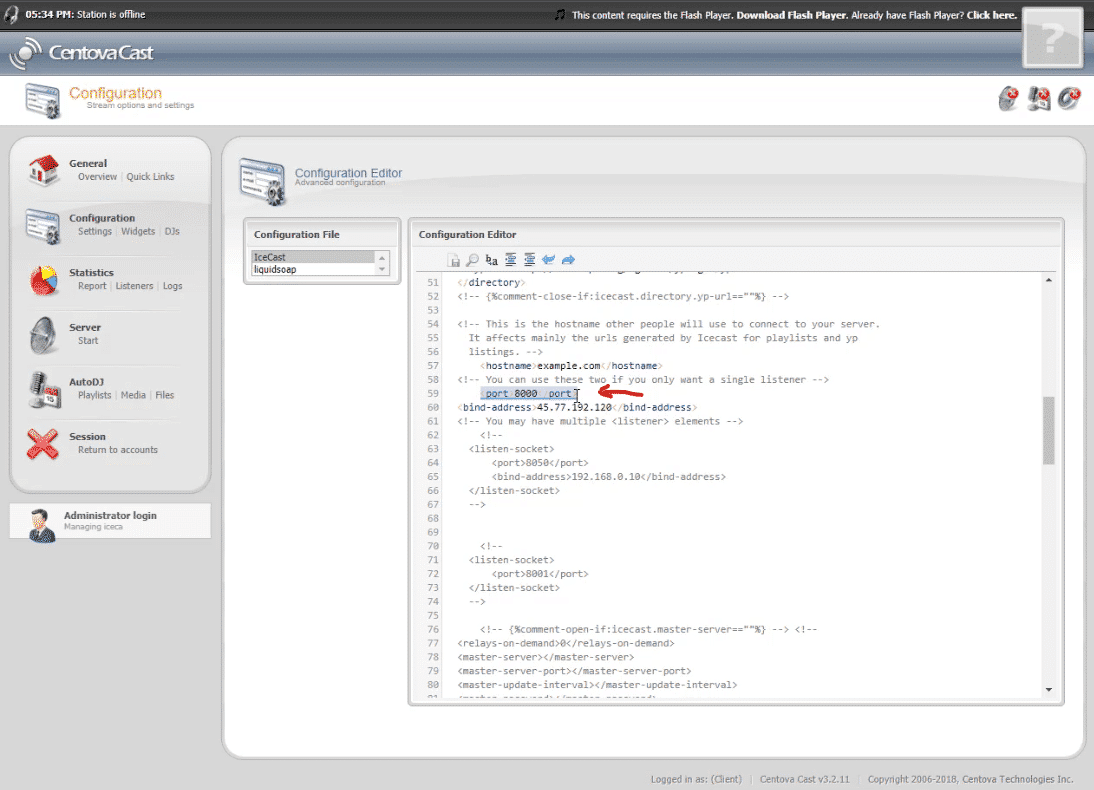
Task: Open DJs under Configuration
Action: [x=172, y=231]
